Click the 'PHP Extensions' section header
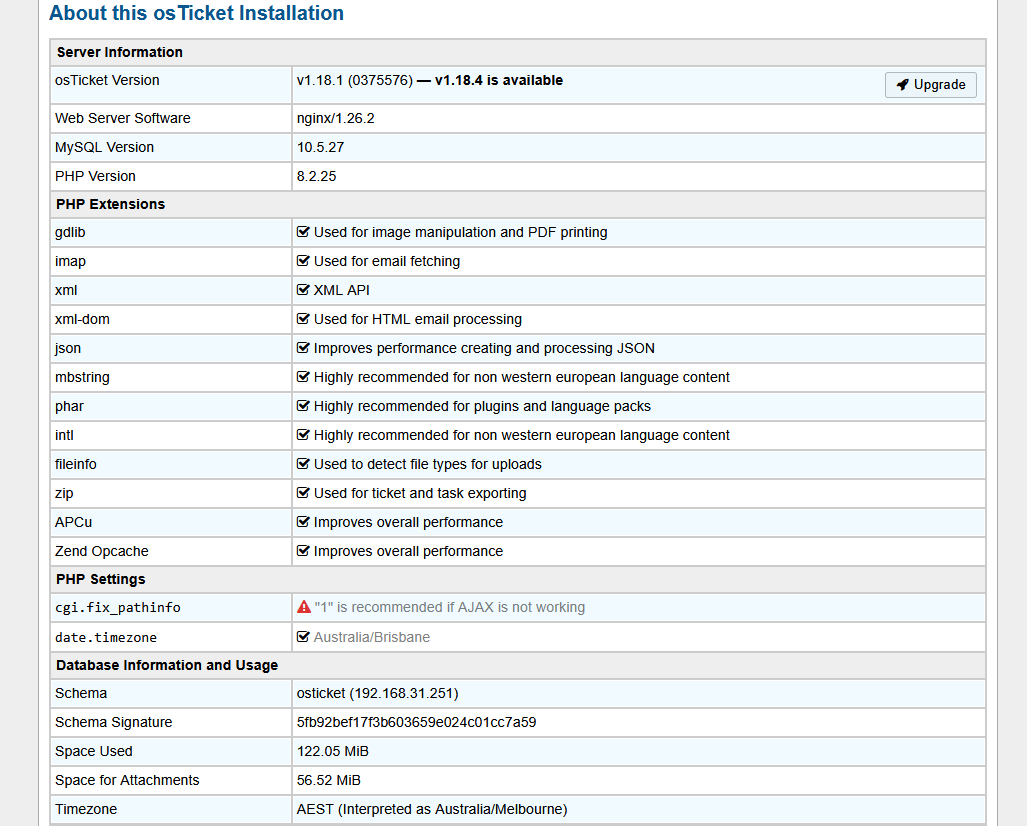Image resolution: width=1027 pixels, height=826 pixels. [x=110, y=204]
